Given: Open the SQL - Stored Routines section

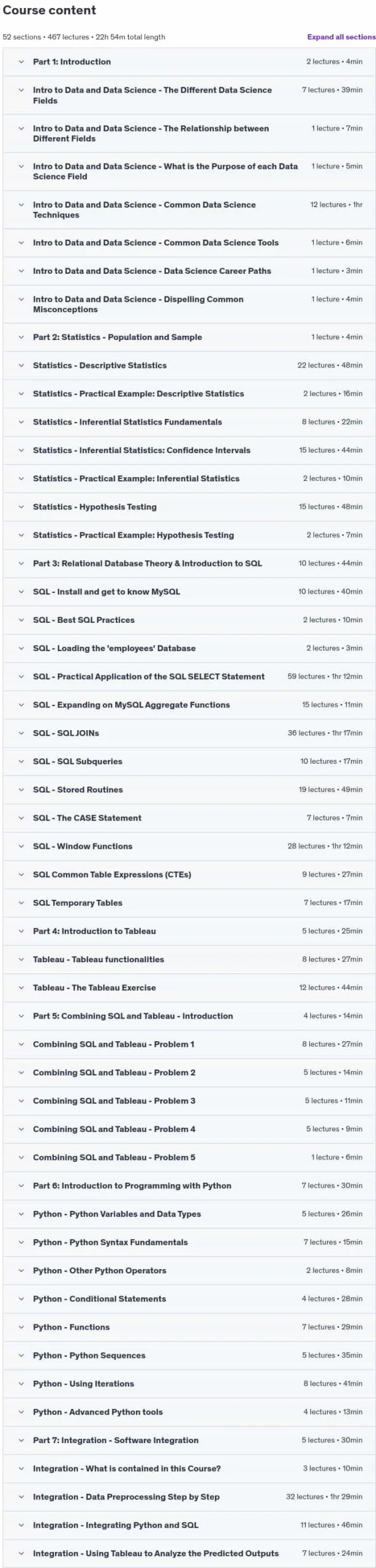Looking at the screenshot, I should tap(189, 790).
